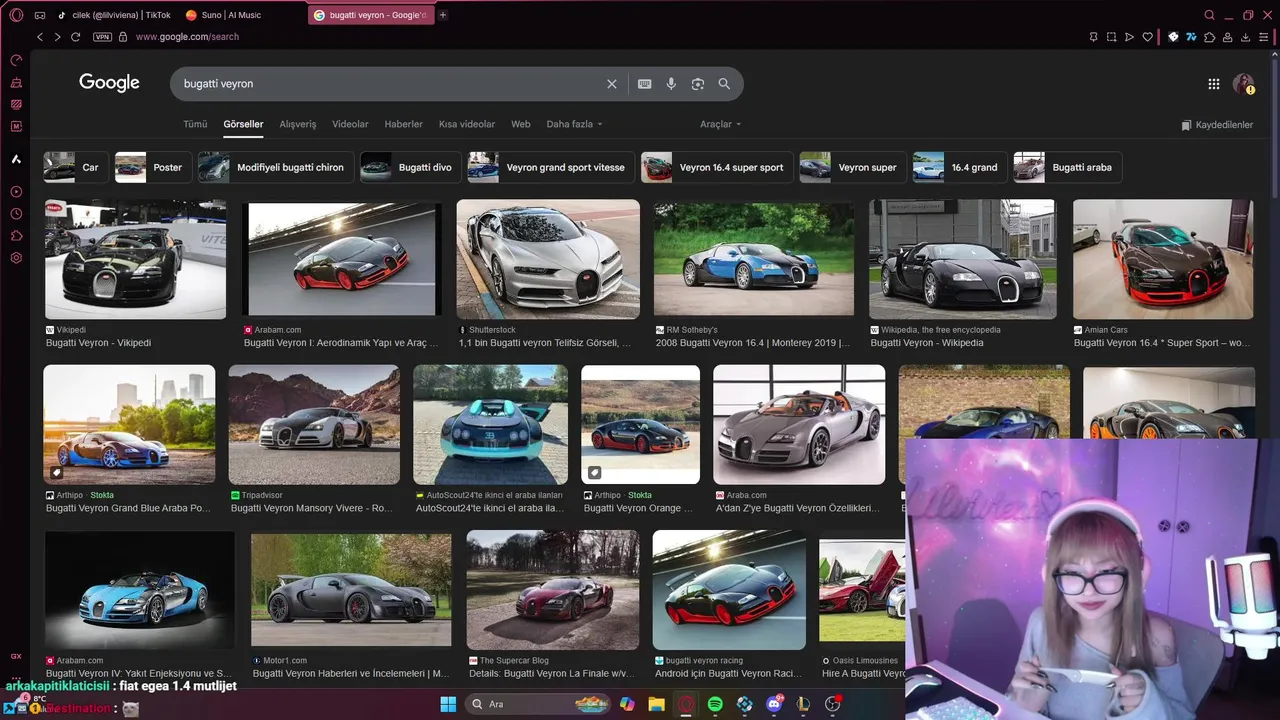Select the Veyron grand sport vitesse chip
Image resolution: width=1280 pixels, height=720 pixels.
(551, 167)
